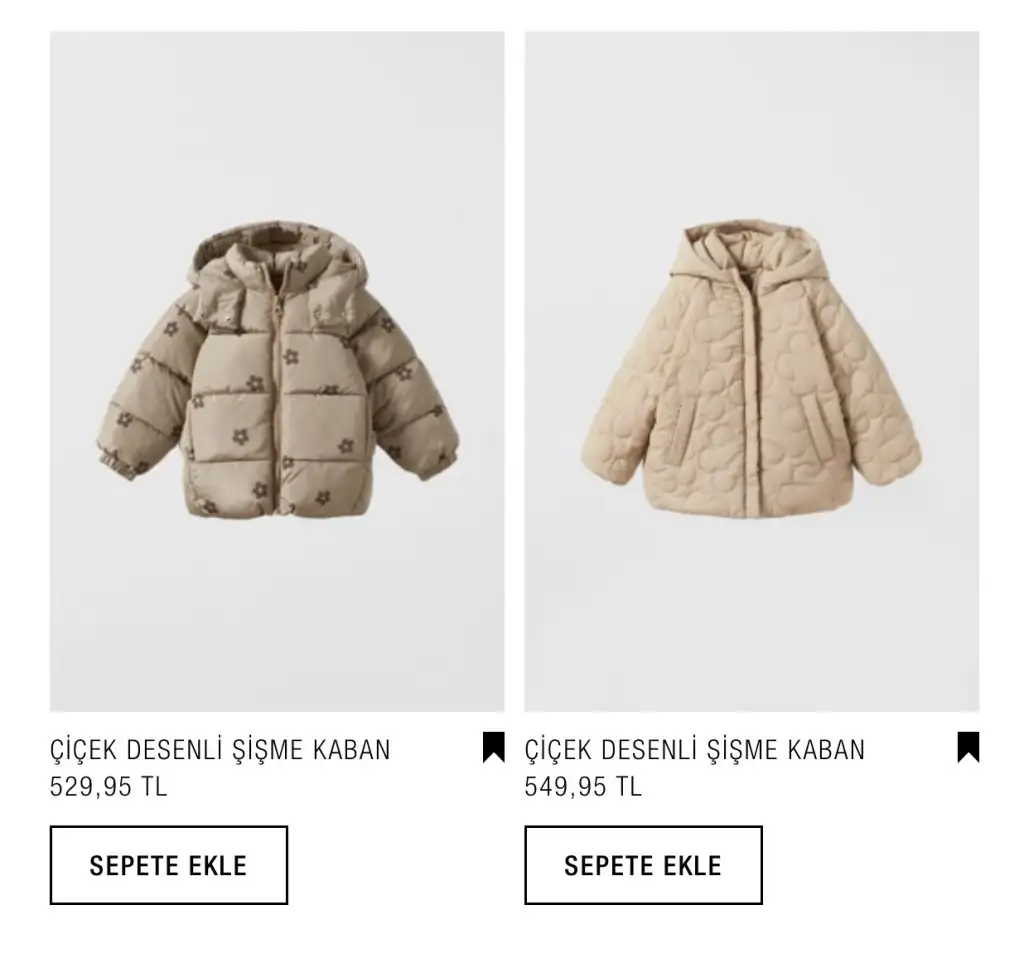Click the gray background above the puffer jacket

(x=277, y=124)
